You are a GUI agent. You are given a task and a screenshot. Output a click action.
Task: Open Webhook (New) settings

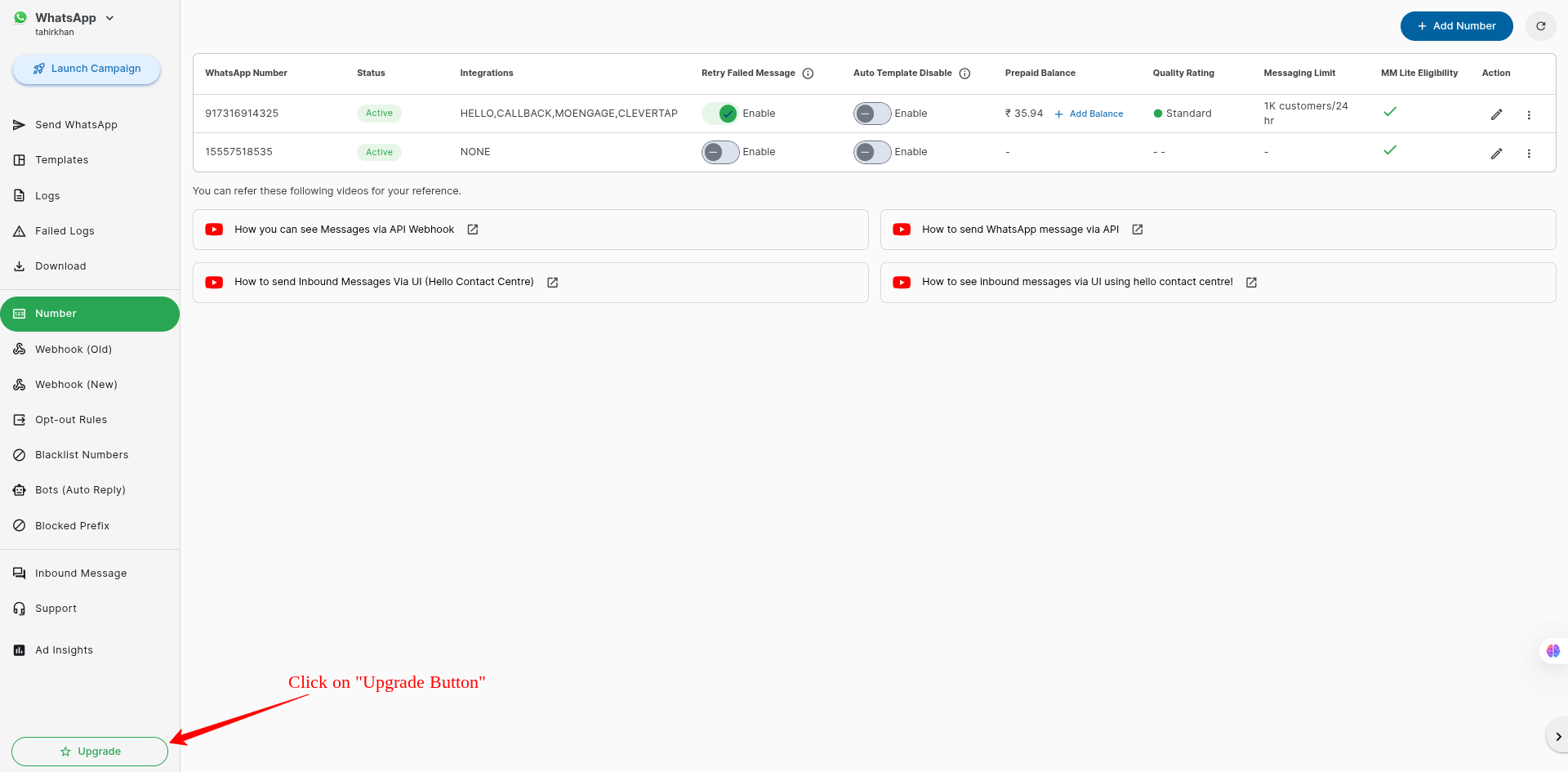tap(90, 385)
